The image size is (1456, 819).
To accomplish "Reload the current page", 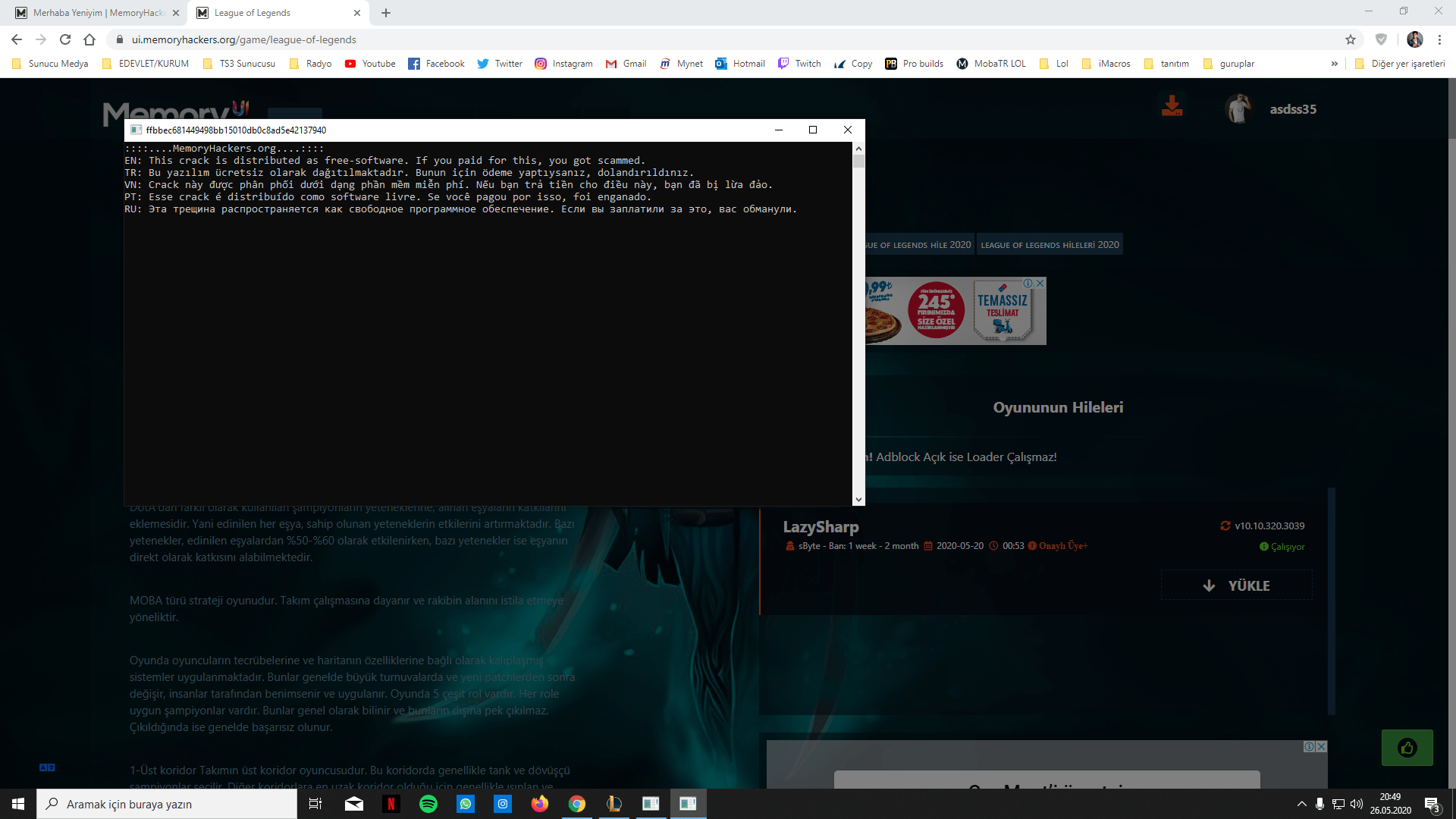I will coord(65,39).
